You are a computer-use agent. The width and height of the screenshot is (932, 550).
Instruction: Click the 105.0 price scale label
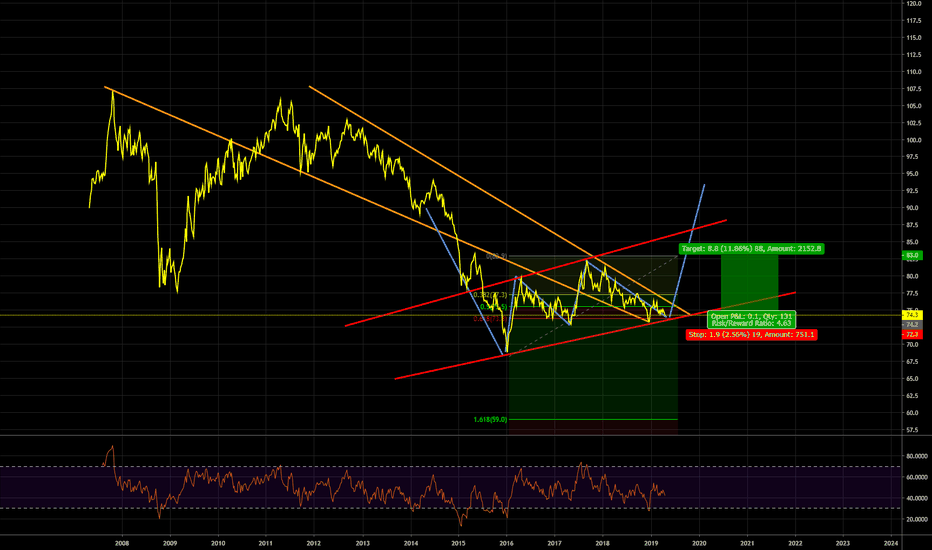pos(914,106)
